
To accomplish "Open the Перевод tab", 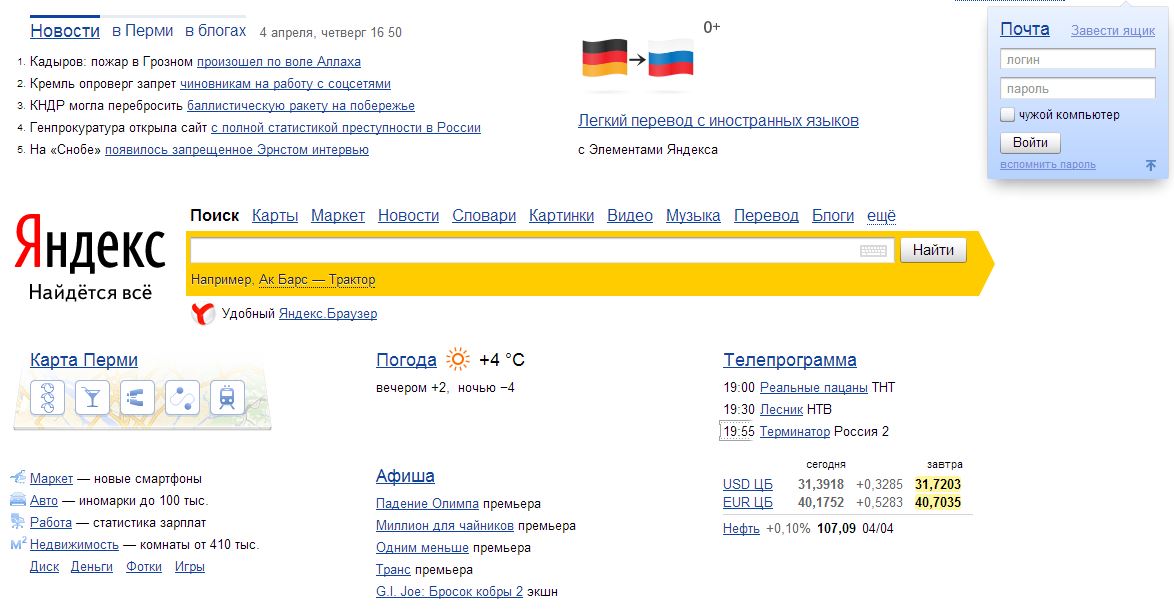I will [766, 216].
